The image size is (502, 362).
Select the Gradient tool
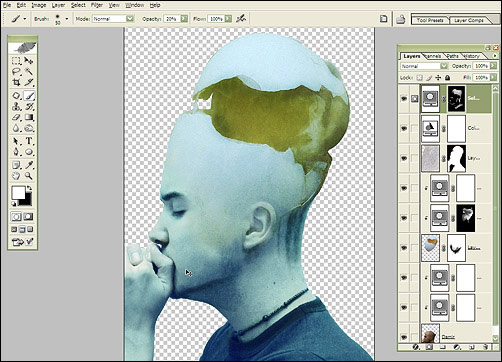click(x=29, y=117)
